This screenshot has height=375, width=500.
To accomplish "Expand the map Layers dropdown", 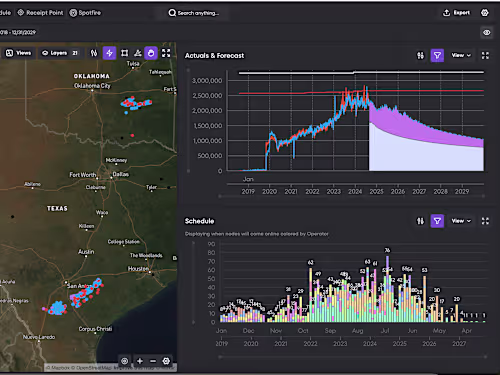I will (60, 53).
